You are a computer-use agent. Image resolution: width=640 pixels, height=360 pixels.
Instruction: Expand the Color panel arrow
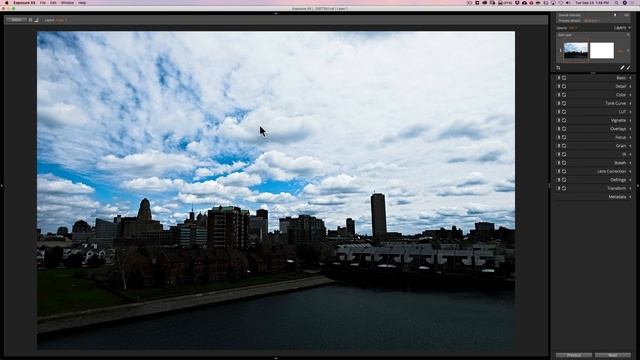tap(630, 95)
